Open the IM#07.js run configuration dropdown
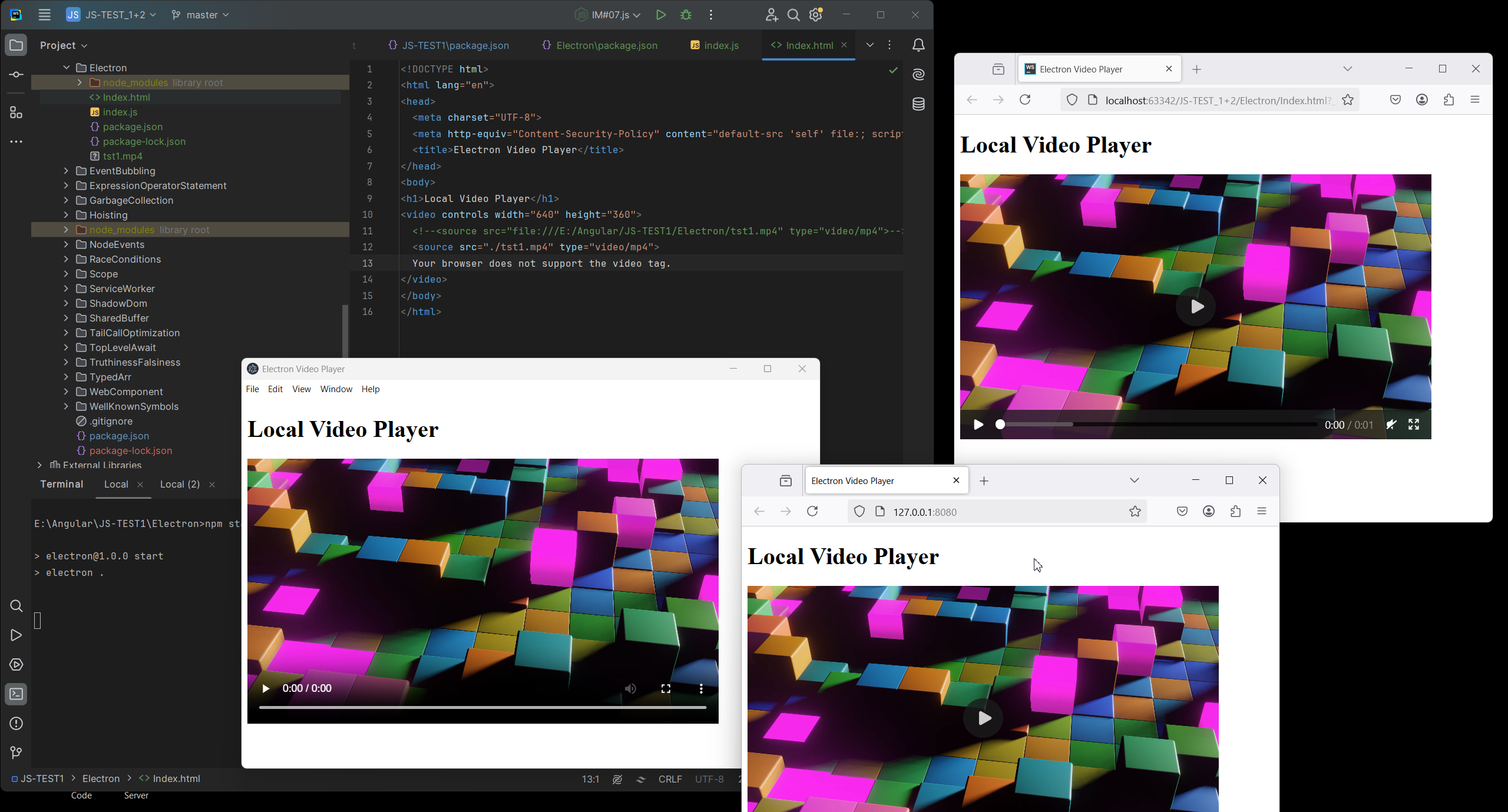This screenshot has height=812, width=1508. (610, 15)
